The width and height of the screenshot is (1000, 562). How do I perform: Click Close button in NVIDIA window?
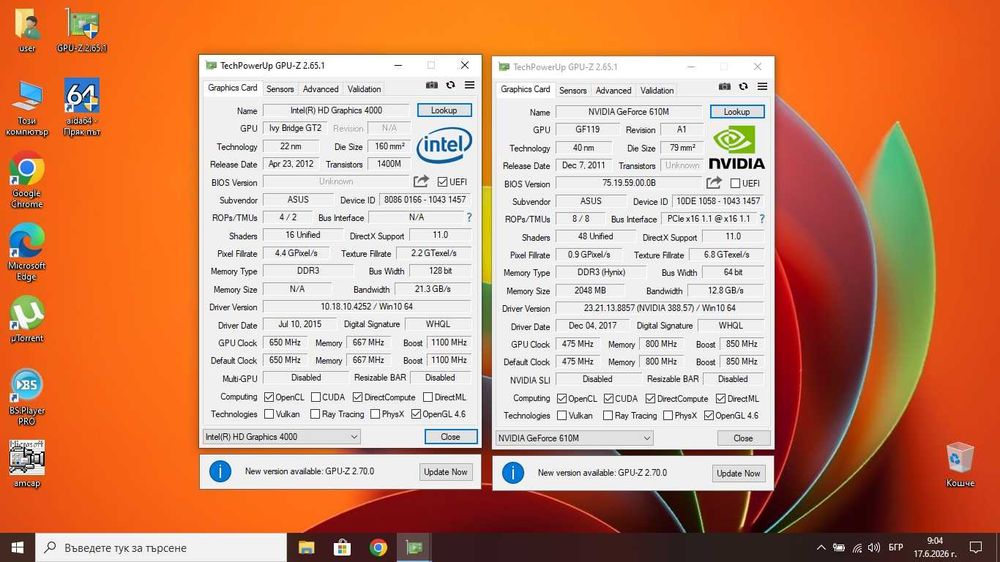(x=743, y=438)
